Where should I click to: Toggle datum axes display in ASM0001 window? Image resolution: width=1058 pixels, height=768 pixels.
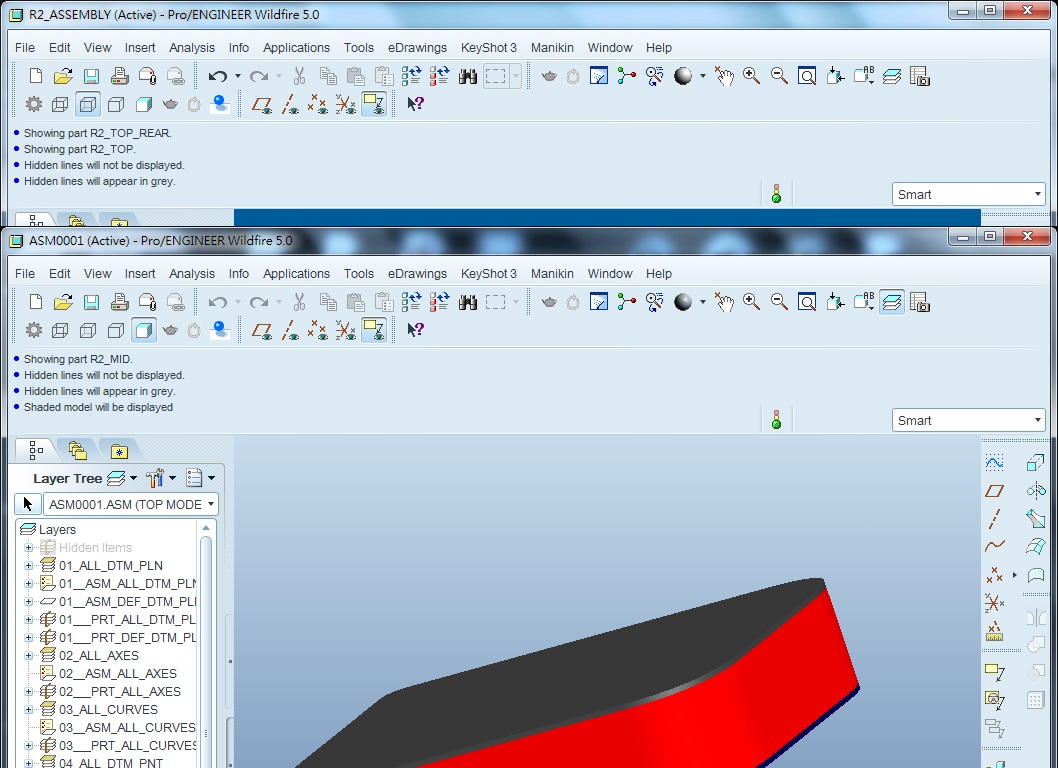[290, 330]
